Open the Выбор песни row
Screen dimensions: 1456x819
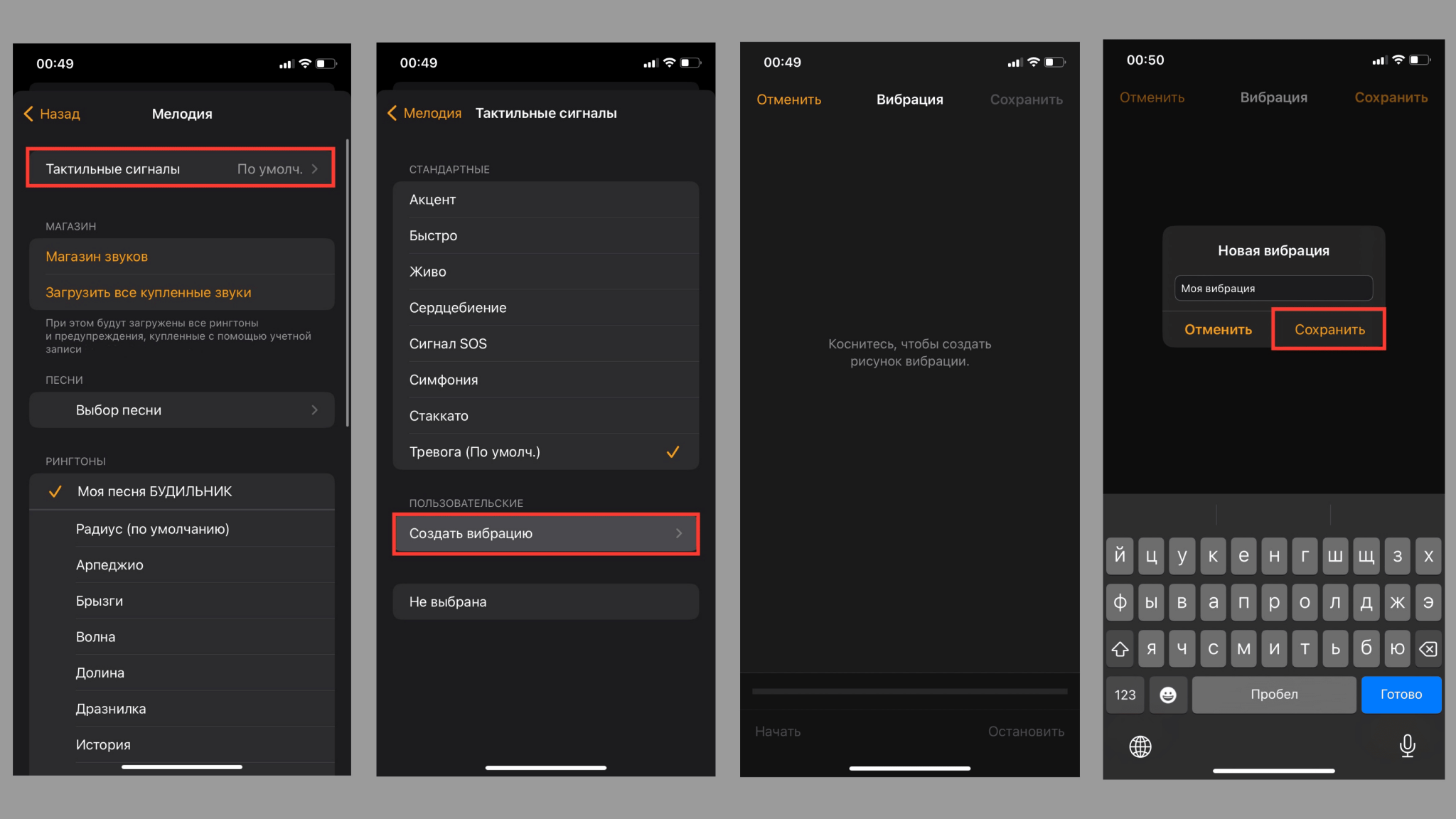[x=181, y=410]
